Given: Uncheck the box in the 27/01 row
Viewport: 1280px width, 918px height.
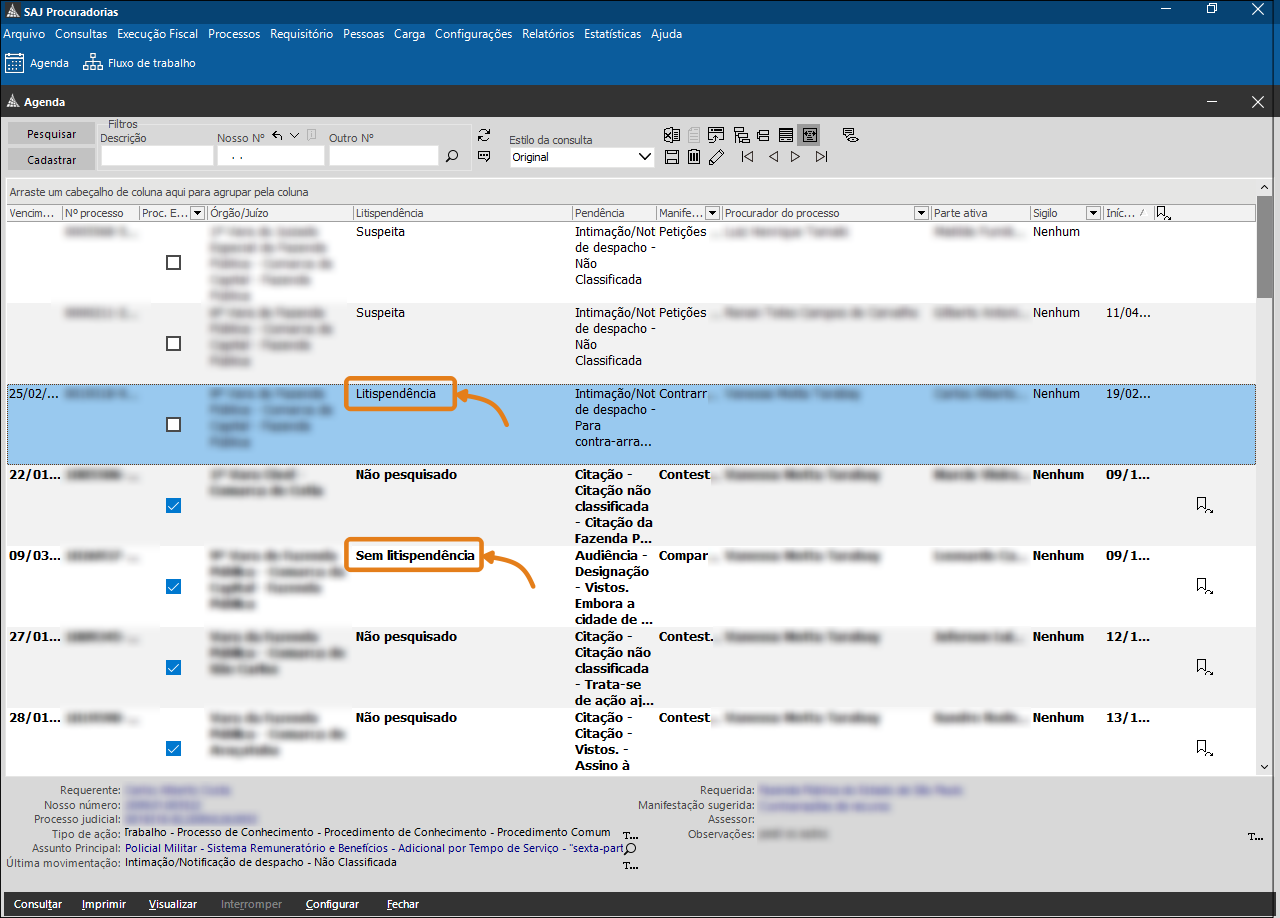Looking at the screenshot, I should (173, 667).
